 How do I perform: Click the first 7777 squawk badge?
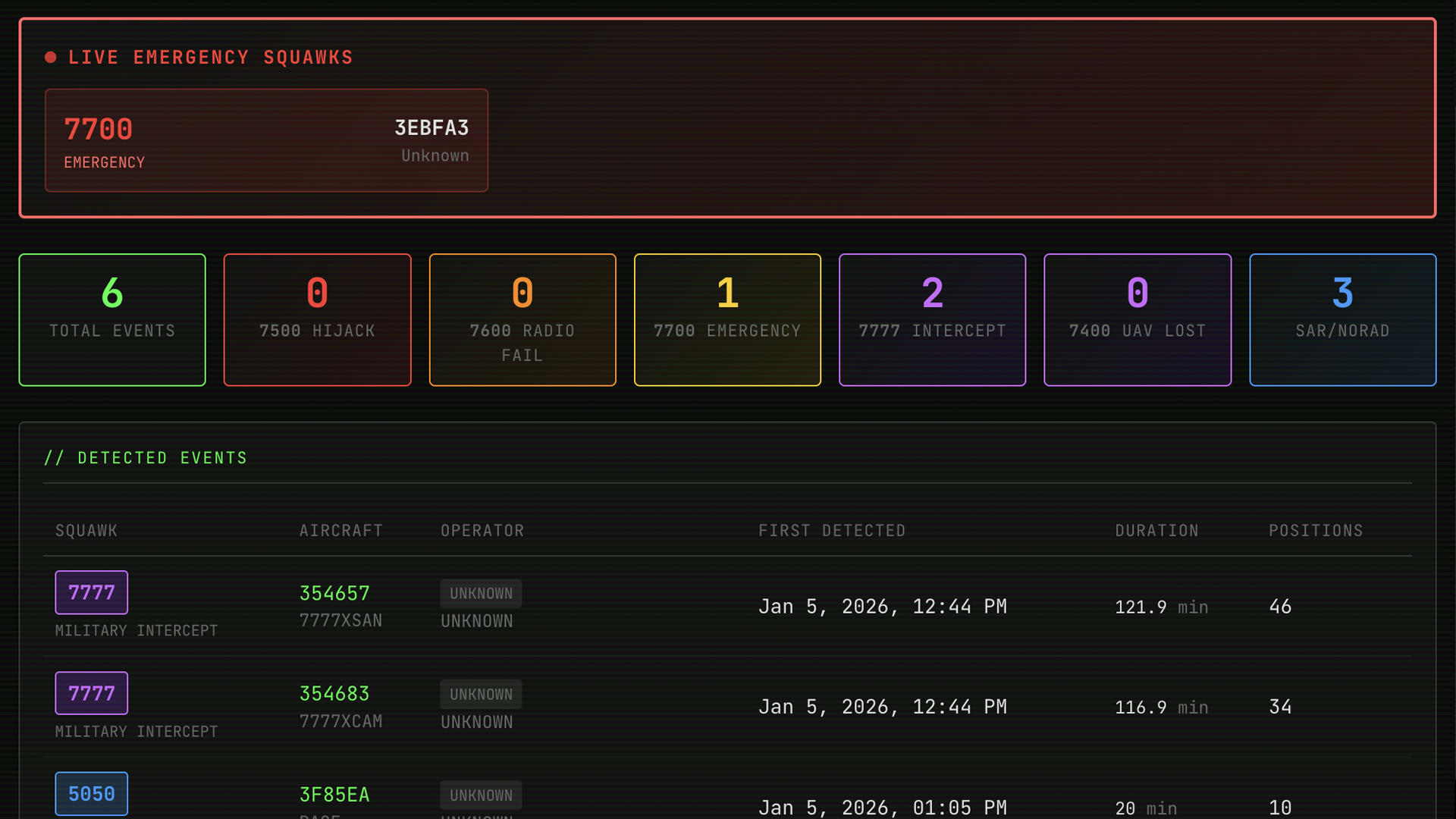click(92, 592)
